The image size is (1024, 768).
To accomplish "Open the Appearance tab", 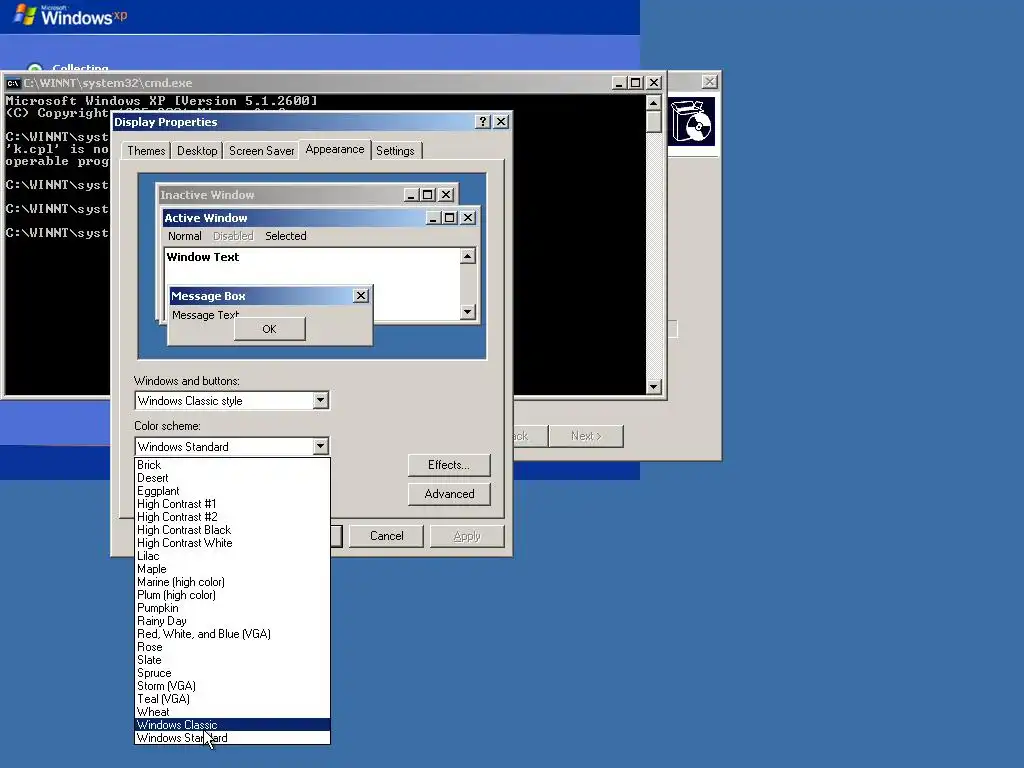I will [335, 150].
